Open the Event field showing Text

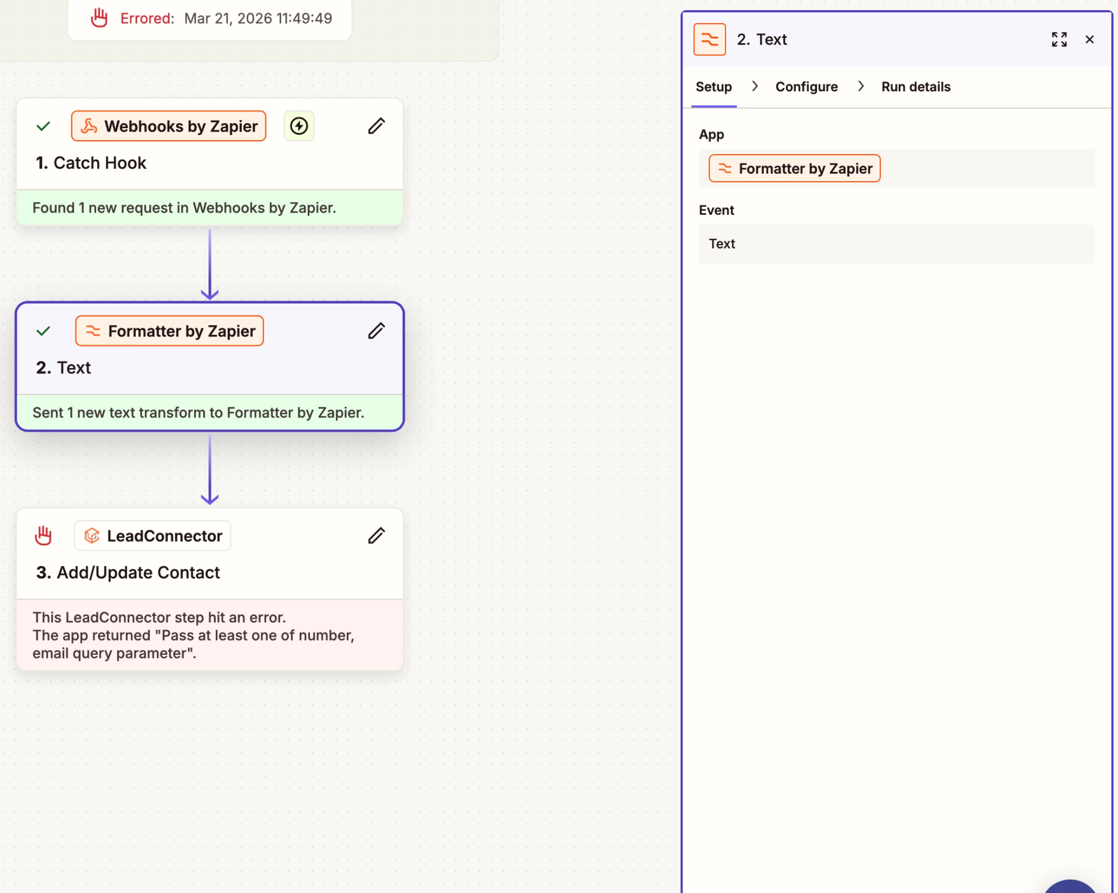point(896,244)
